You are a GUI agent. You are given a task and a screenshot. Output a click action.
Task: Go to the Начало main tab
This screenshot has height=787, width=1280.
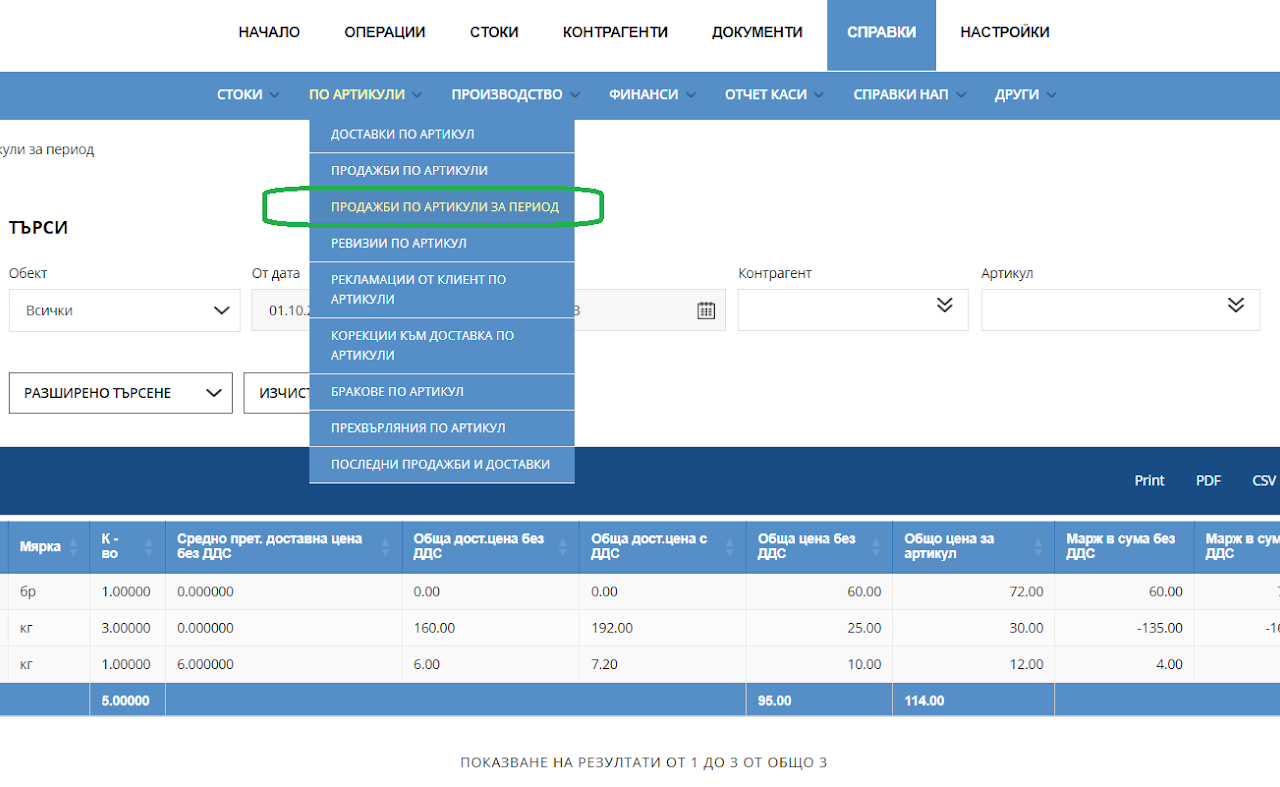click(x=269, y=32)
